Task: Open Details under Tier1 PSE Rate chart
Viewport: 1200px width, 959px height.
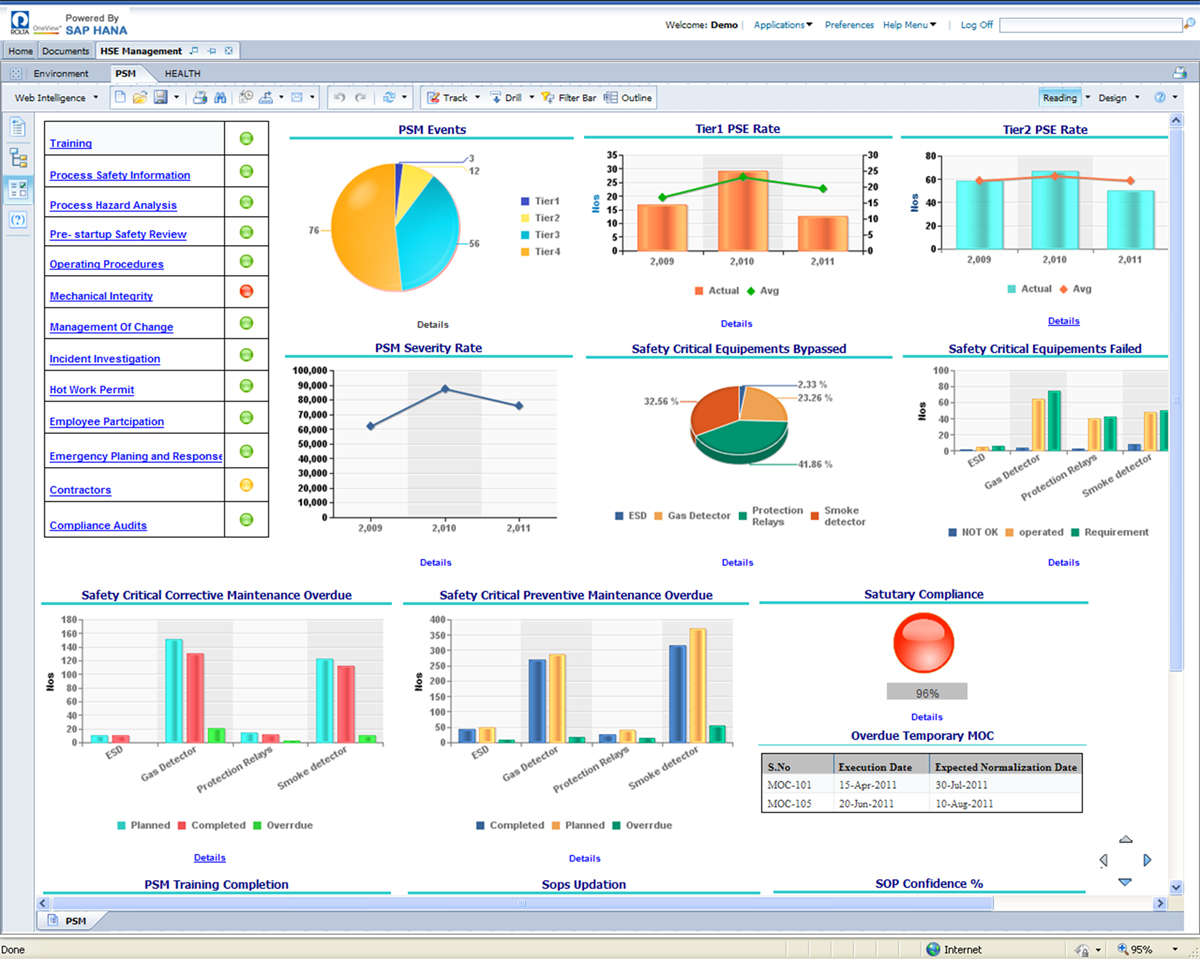Action: [x=737, y=324]
